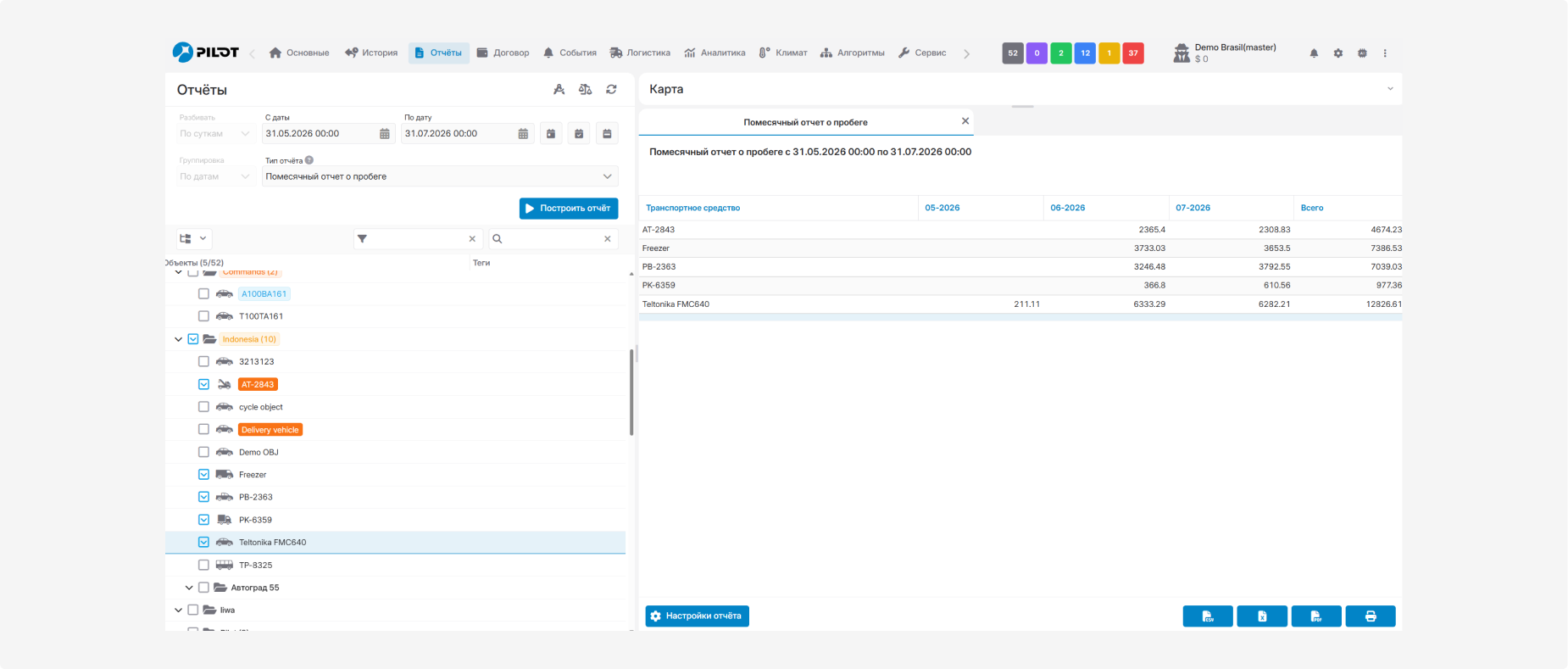The width and height of the screenshot is (1568, 669).
Task: Uncheck the PB-2363 checkbox
Action: point(203,497)
